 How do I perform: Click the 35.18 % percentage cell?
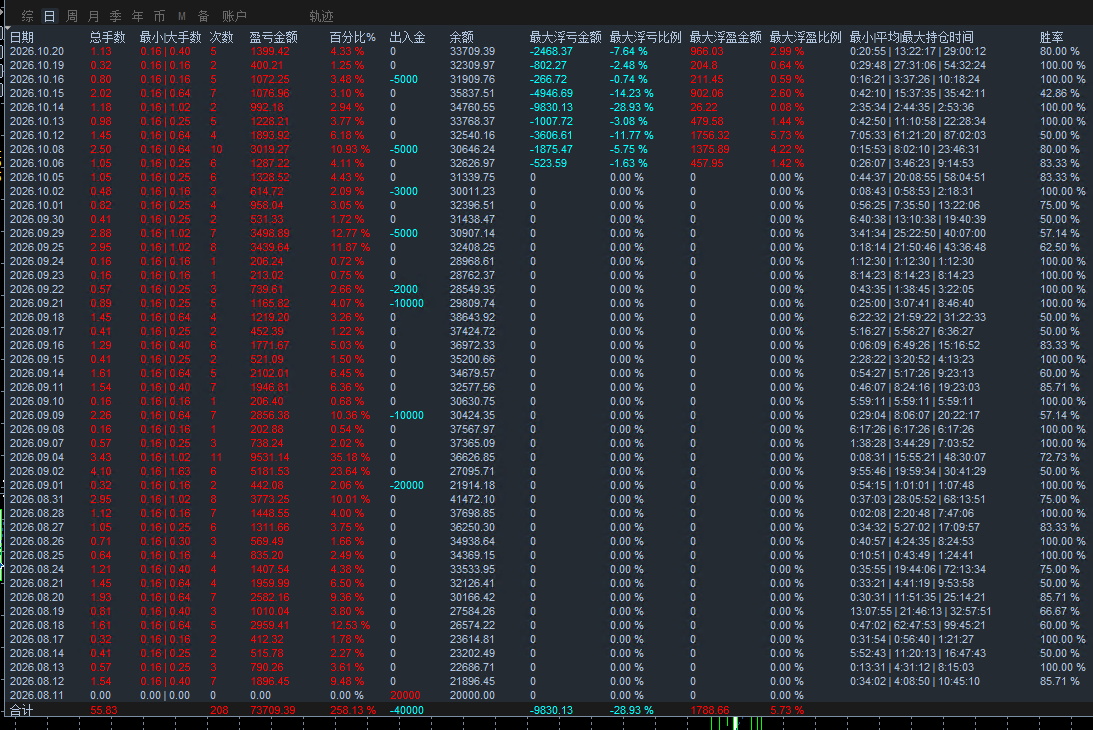(x=350, y=457)
